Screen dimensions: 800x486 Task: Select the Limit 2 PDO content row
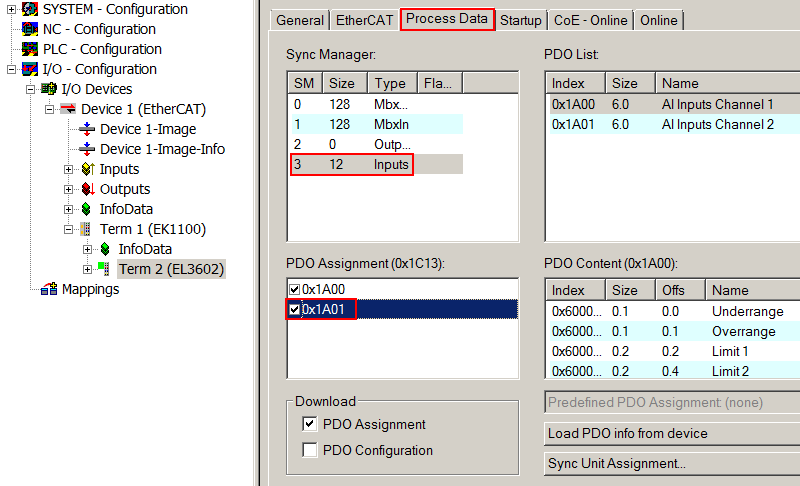673,371
